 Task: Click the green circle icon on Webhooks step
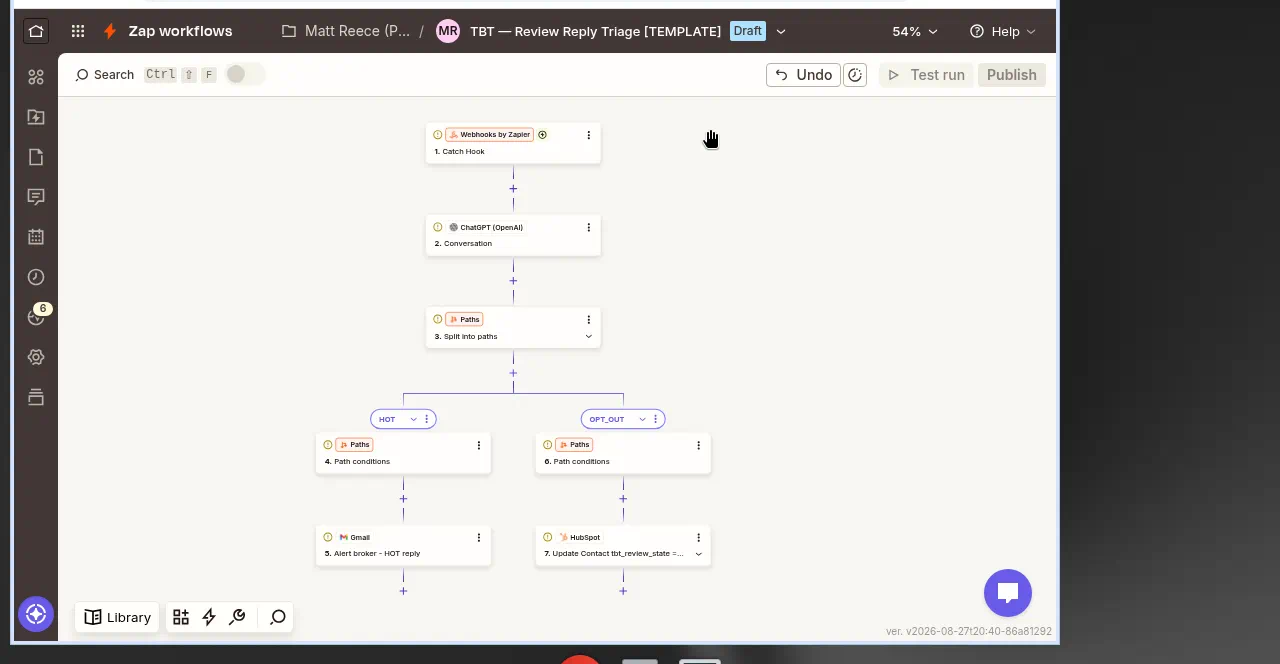(543, 135)
